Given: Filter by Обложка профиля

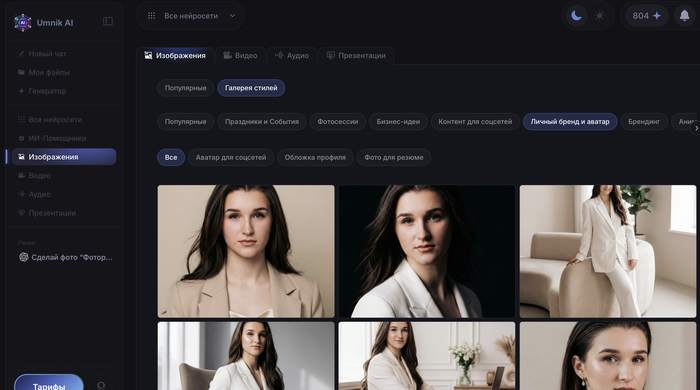Looking at the screenshot, I should coord(315,157).
